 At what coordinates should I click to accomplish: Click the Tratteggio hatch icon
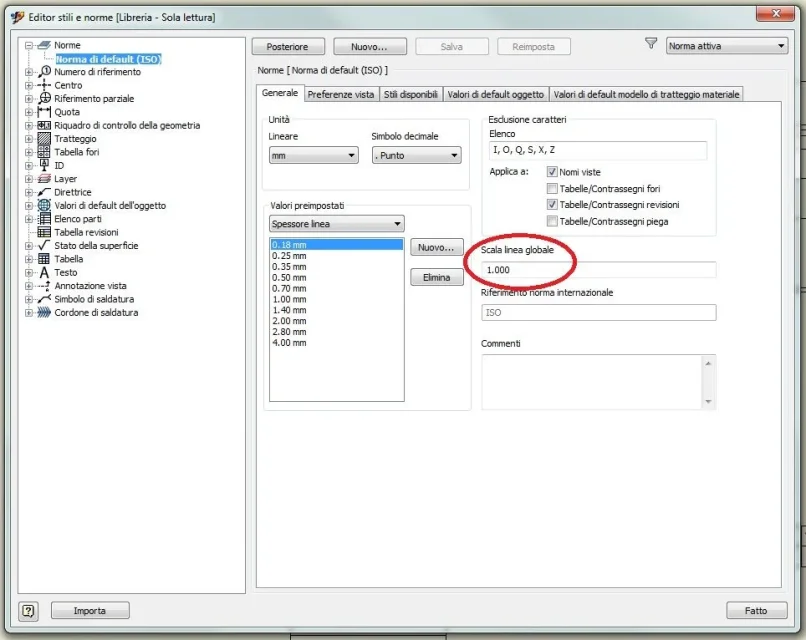click(x=44, y=138)
